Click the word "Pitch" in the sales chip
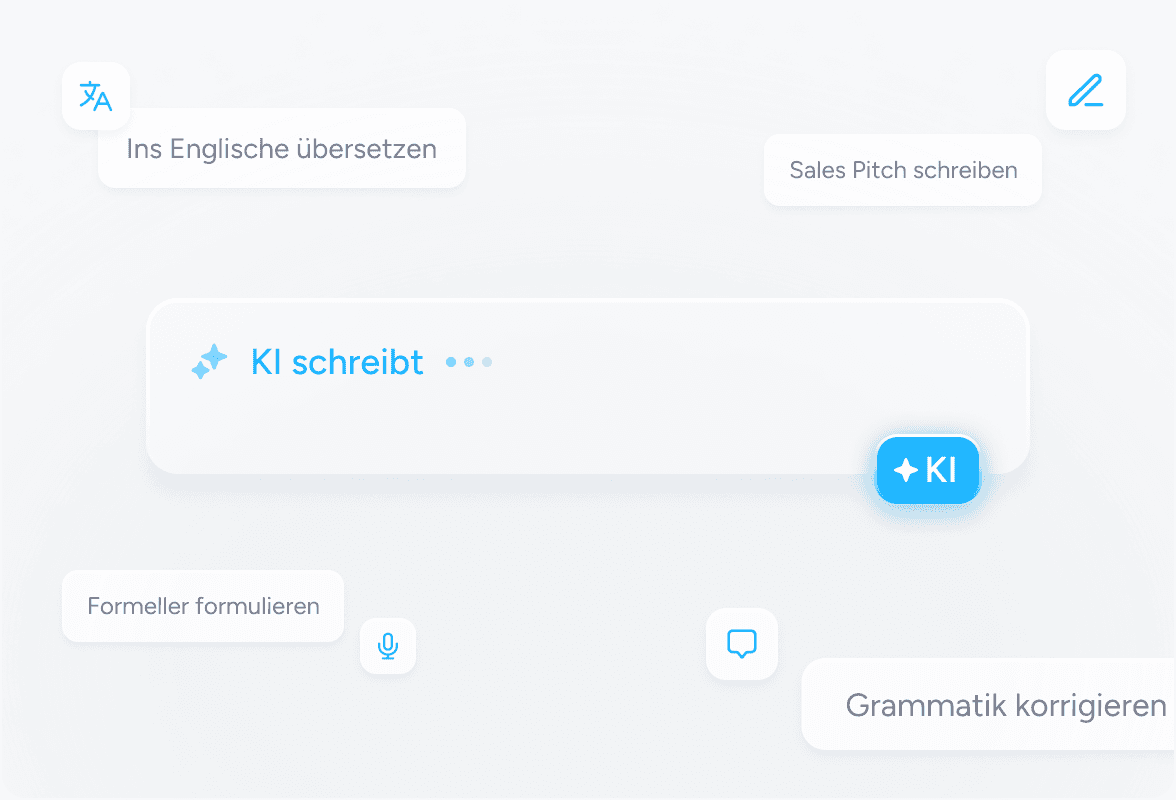This screenshot has height=800, width=1176. coord(876,170)
